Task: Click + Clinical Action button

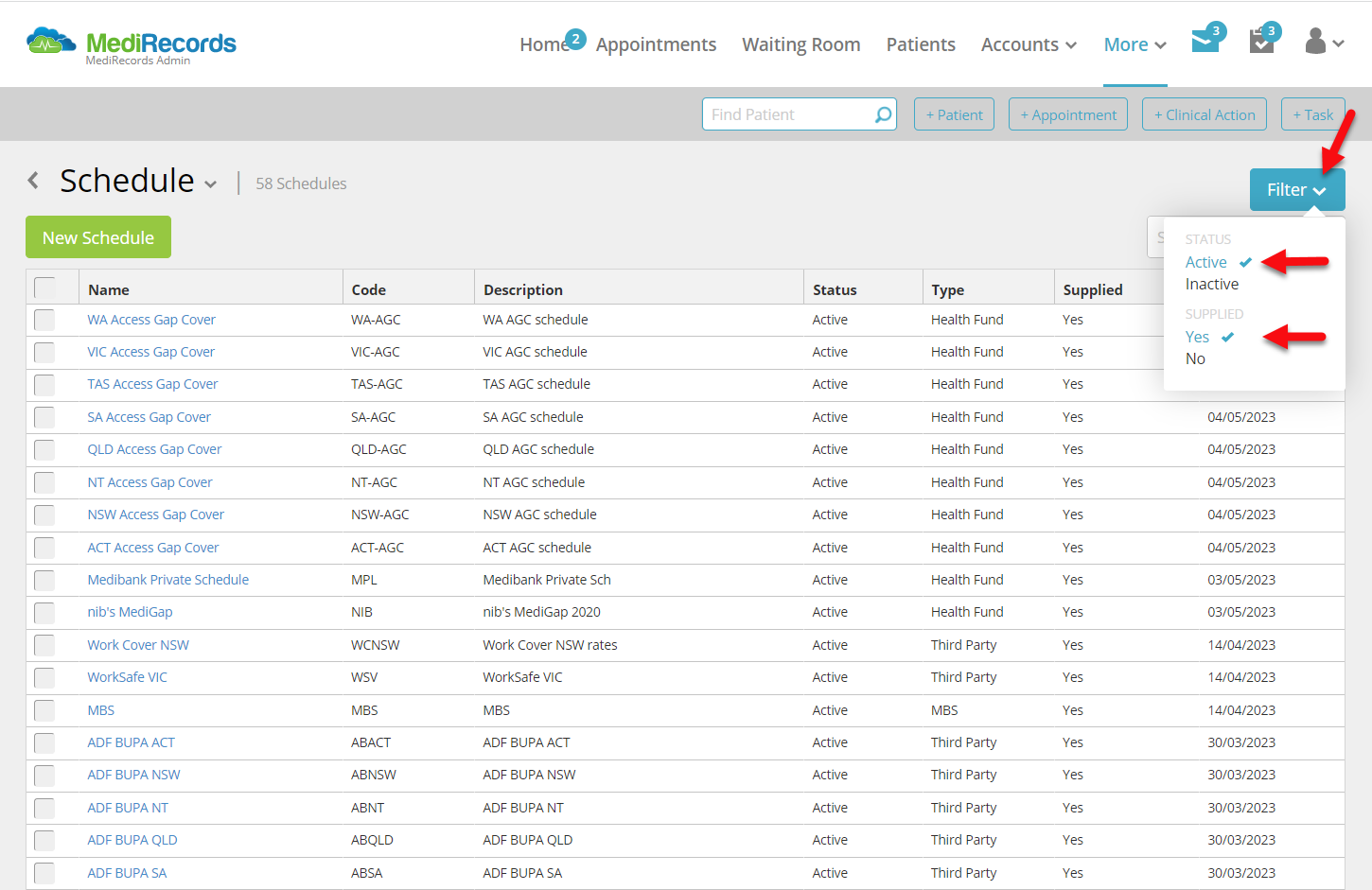Action: click(1205, 114)
